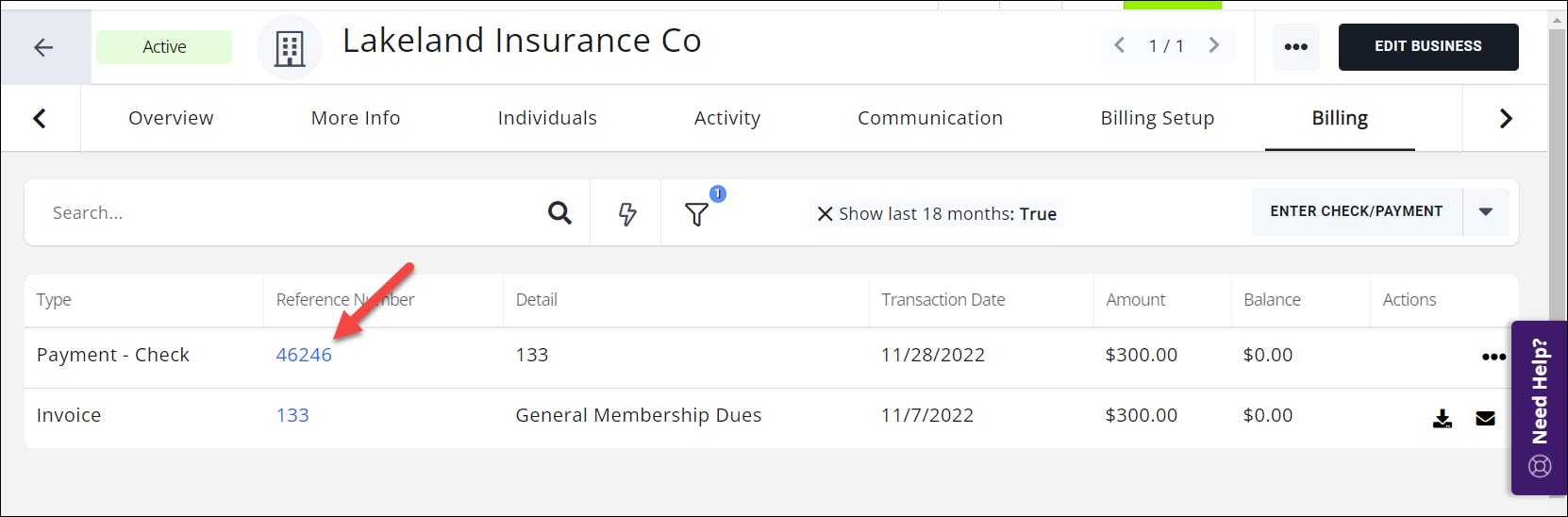Go to previous record arrow
This screenshot has height=517, width=1568.
coord(1120,45)
